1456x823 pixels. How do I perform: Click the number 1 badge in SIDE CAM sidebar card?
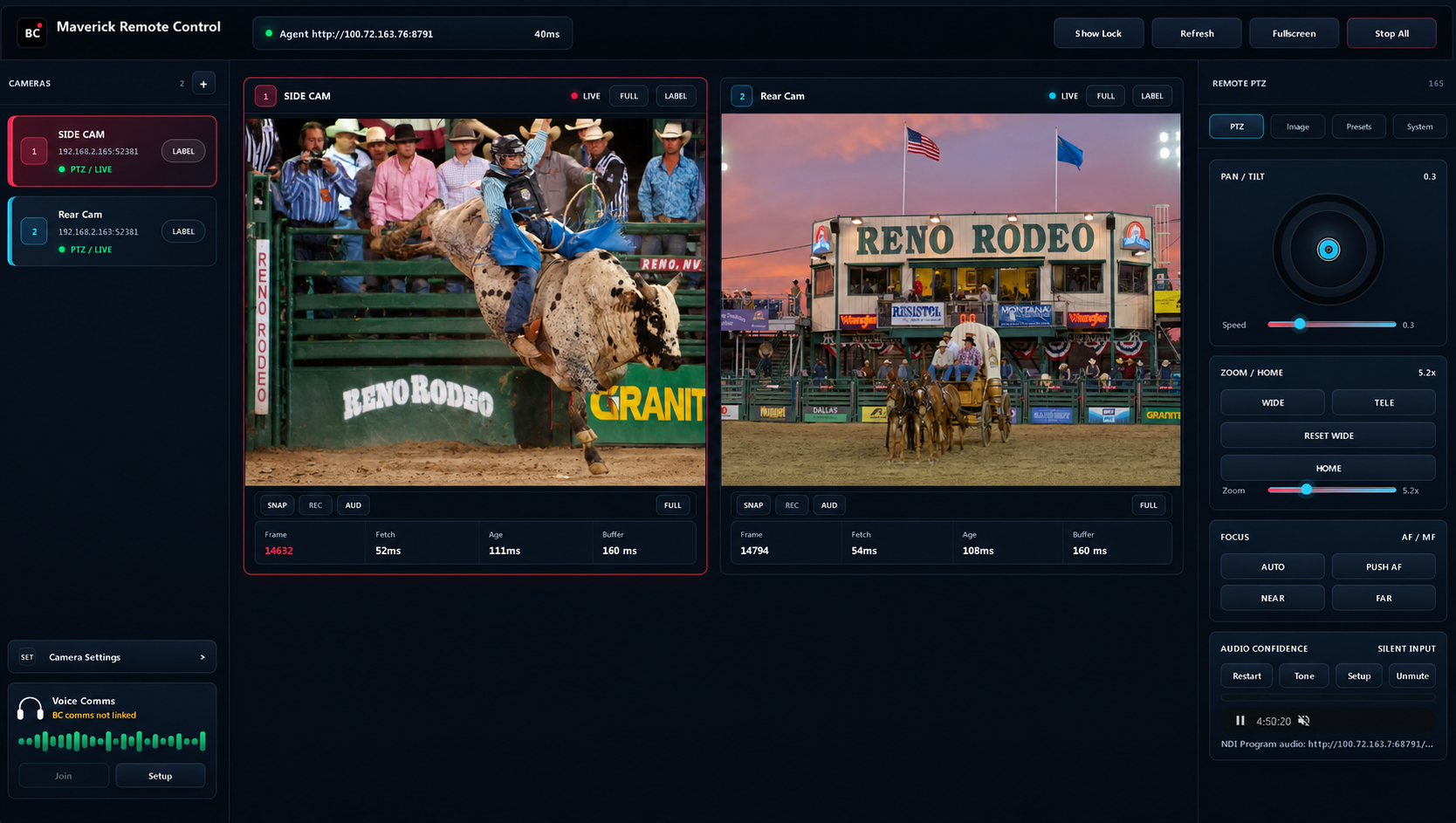34,151
